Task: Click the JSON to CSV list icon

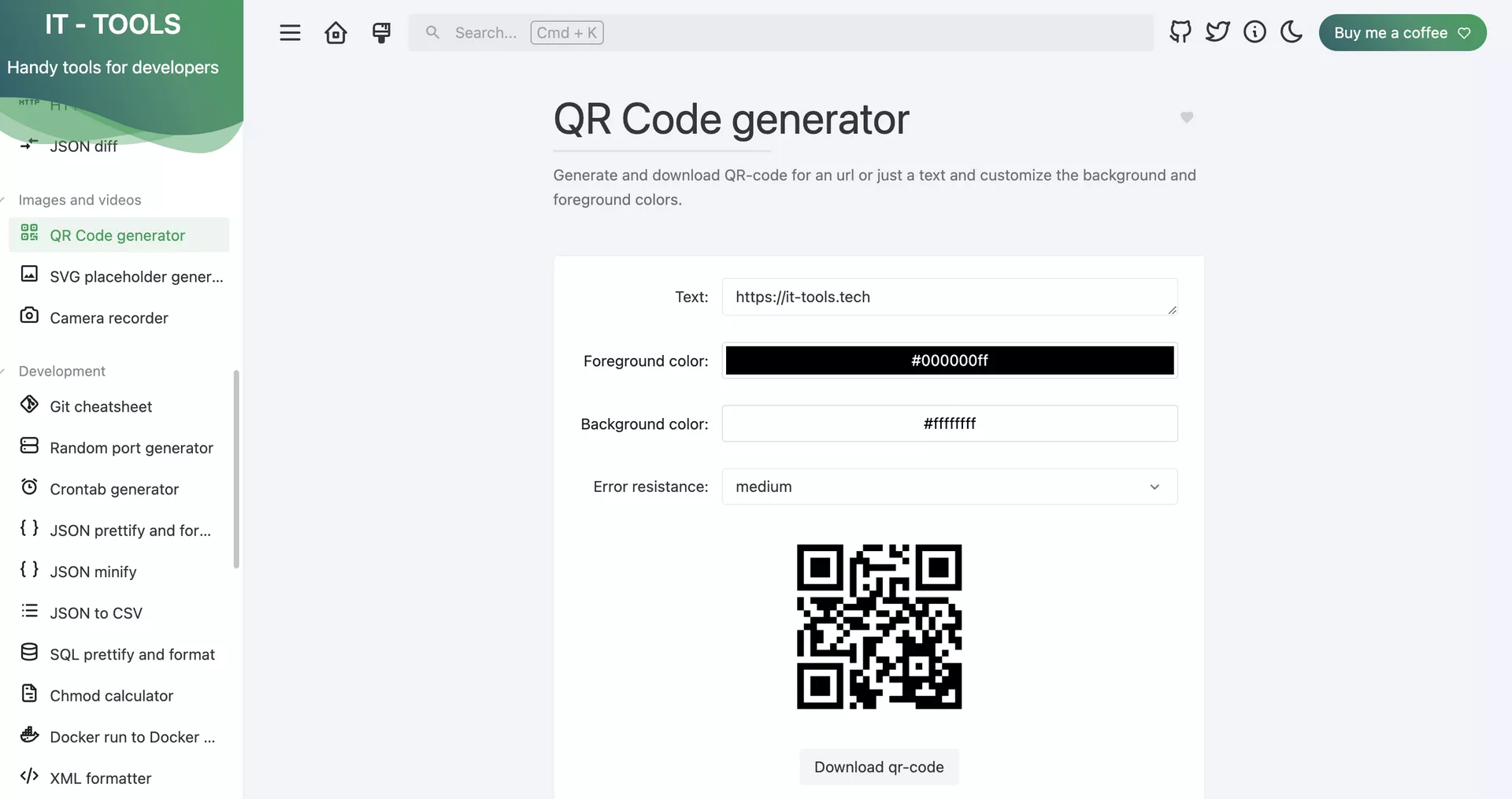Action: (x=29, y=610)
